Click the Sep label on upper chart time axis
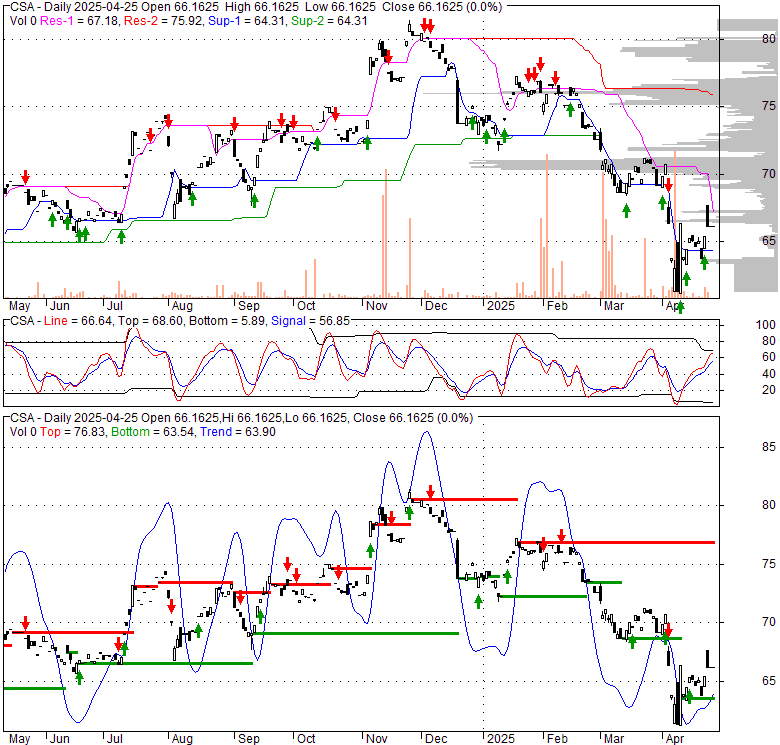The width and height of the screenshot is (780, 745). (x=248, y=306)
